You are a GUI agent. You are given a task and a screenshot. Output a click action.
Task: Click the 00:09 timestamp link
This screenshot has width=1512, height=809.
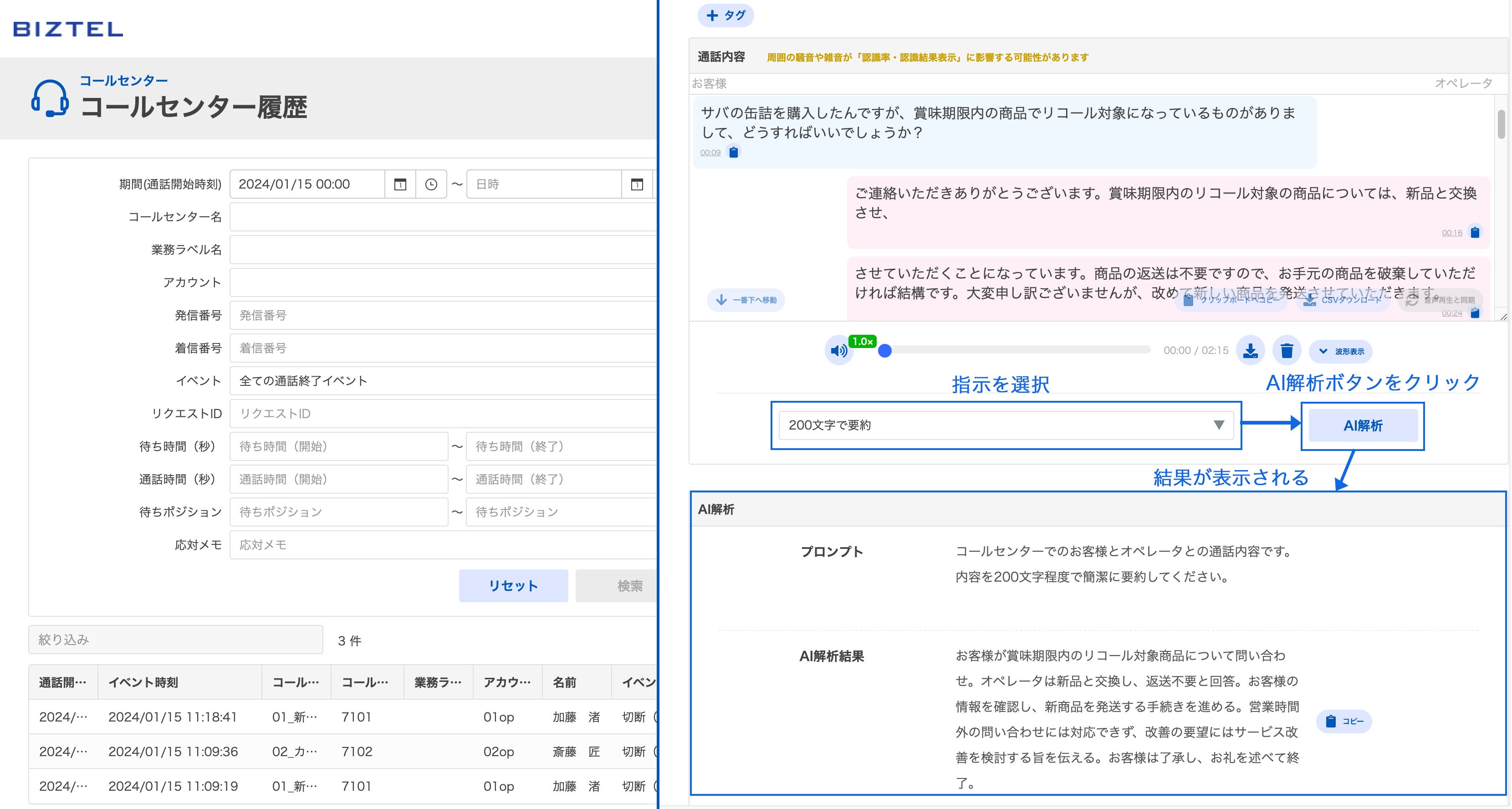(x=710, y=153)
